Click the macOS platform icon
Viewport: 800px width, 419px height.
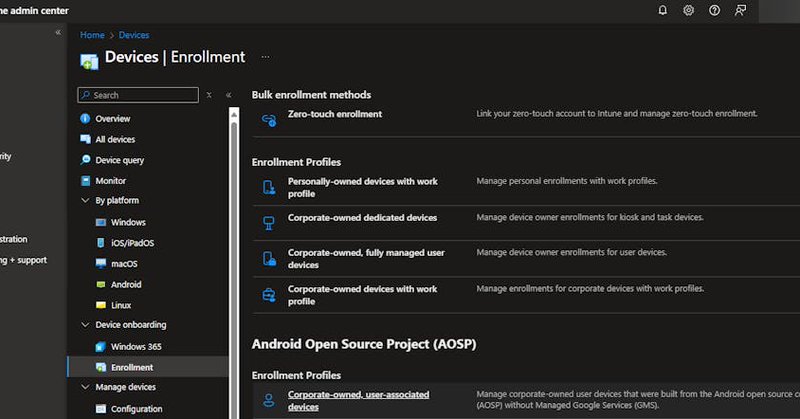(101, 264)
